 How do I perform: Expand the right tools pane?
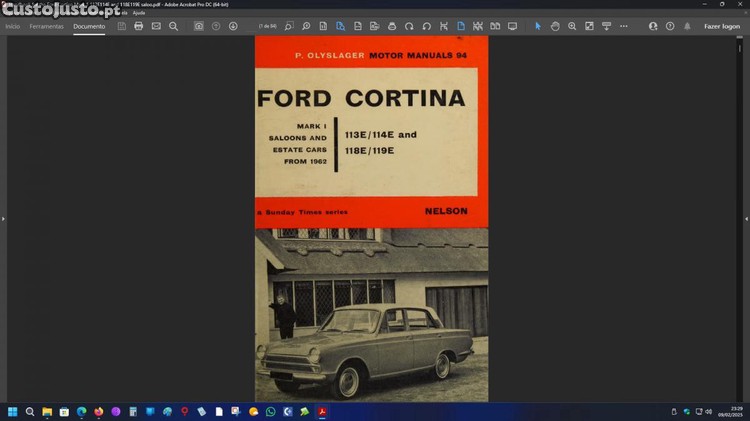(746, 218)
